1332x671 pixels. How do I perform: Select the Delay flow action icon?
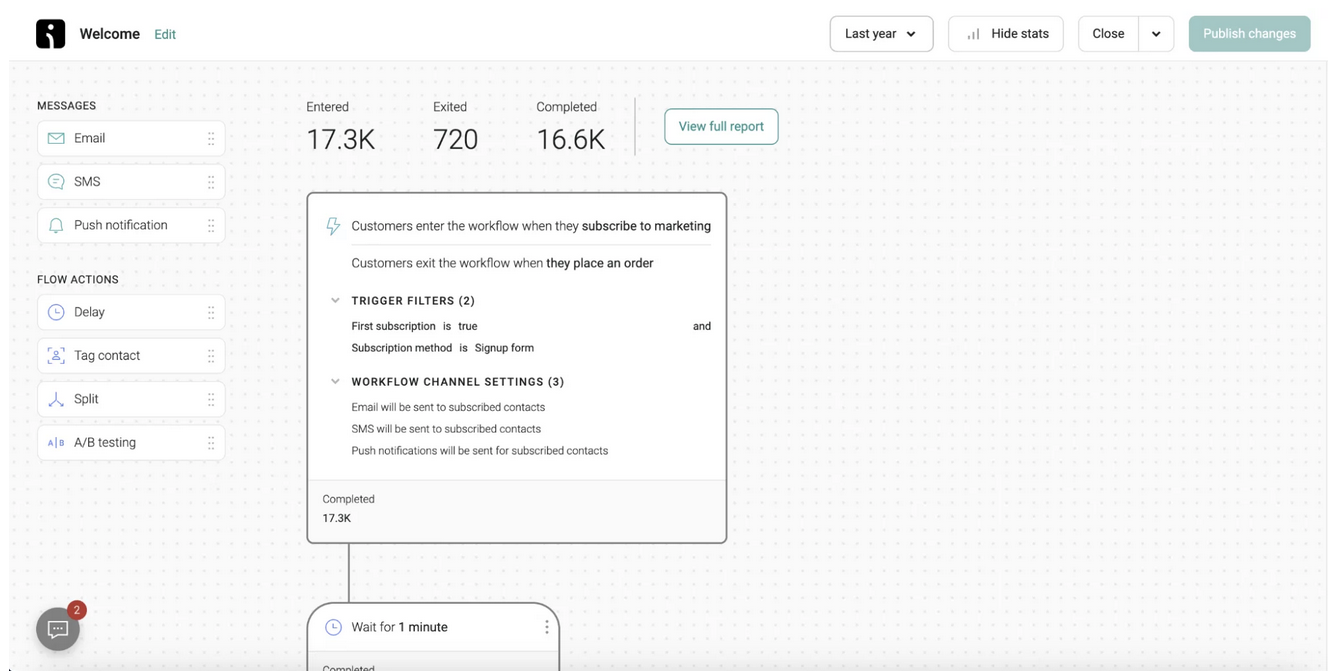click(56, 312)
